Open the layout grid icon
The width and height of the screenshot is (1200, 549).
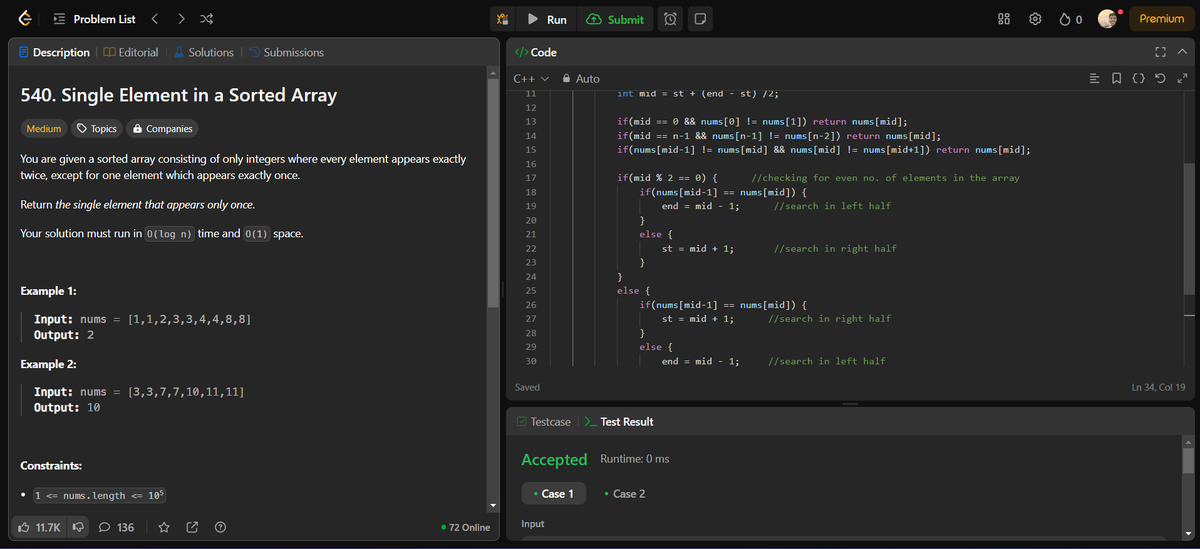1005,19
